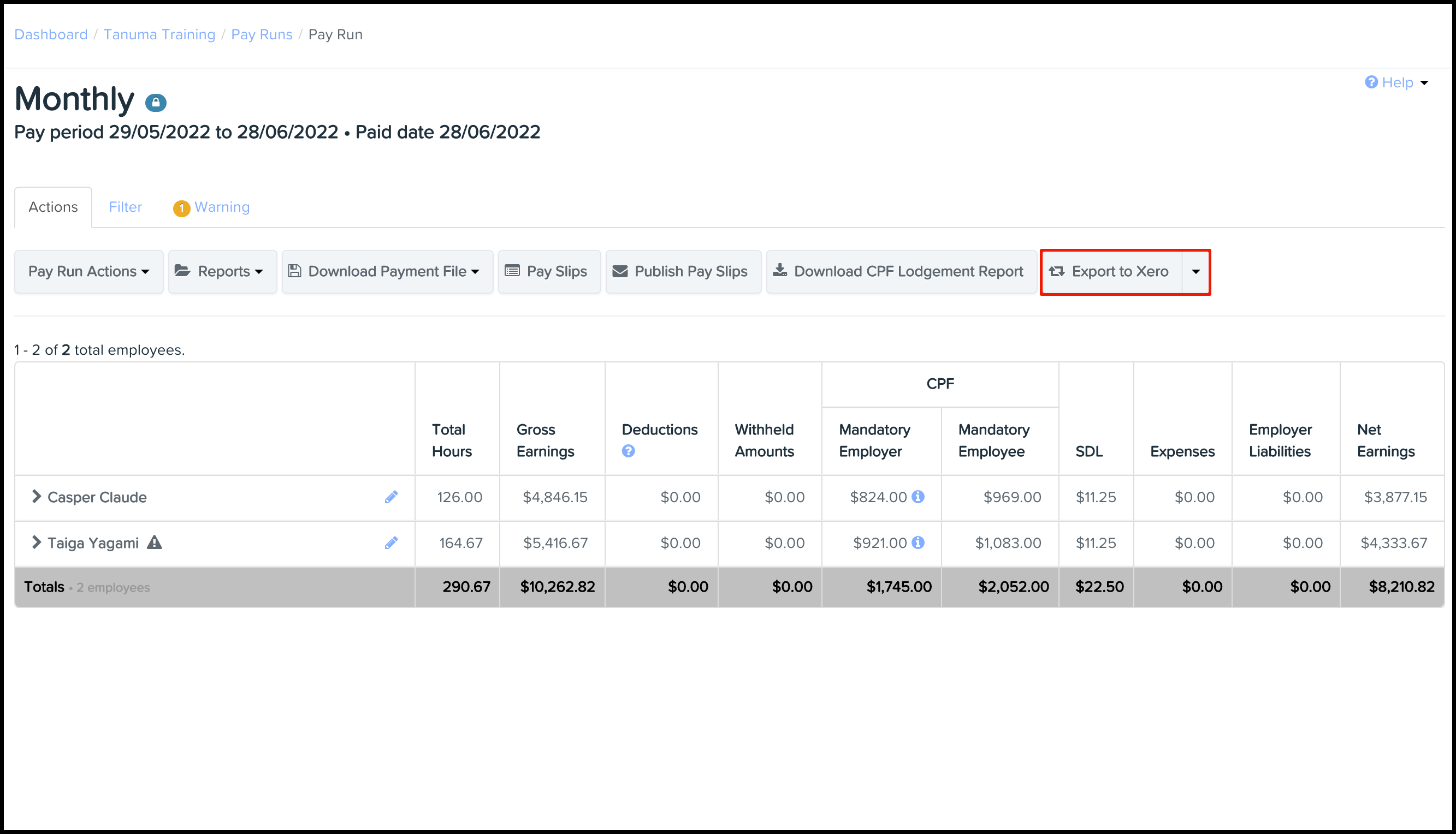Open the Reports dropdown menu
The image size is (1456, 834).
click(222, 271)
